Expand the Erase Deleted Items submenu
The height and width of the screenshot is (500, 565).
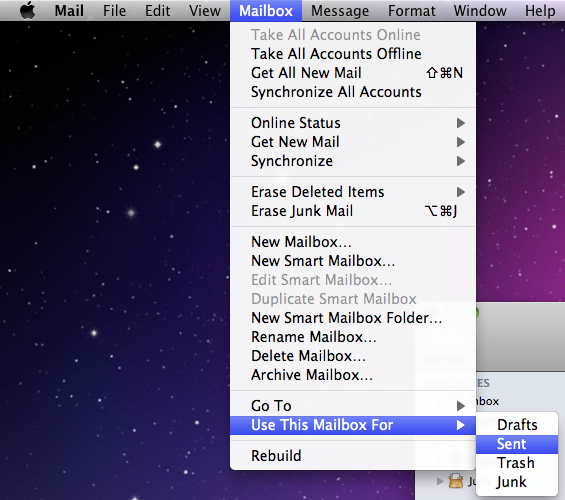tap(353, 192)
